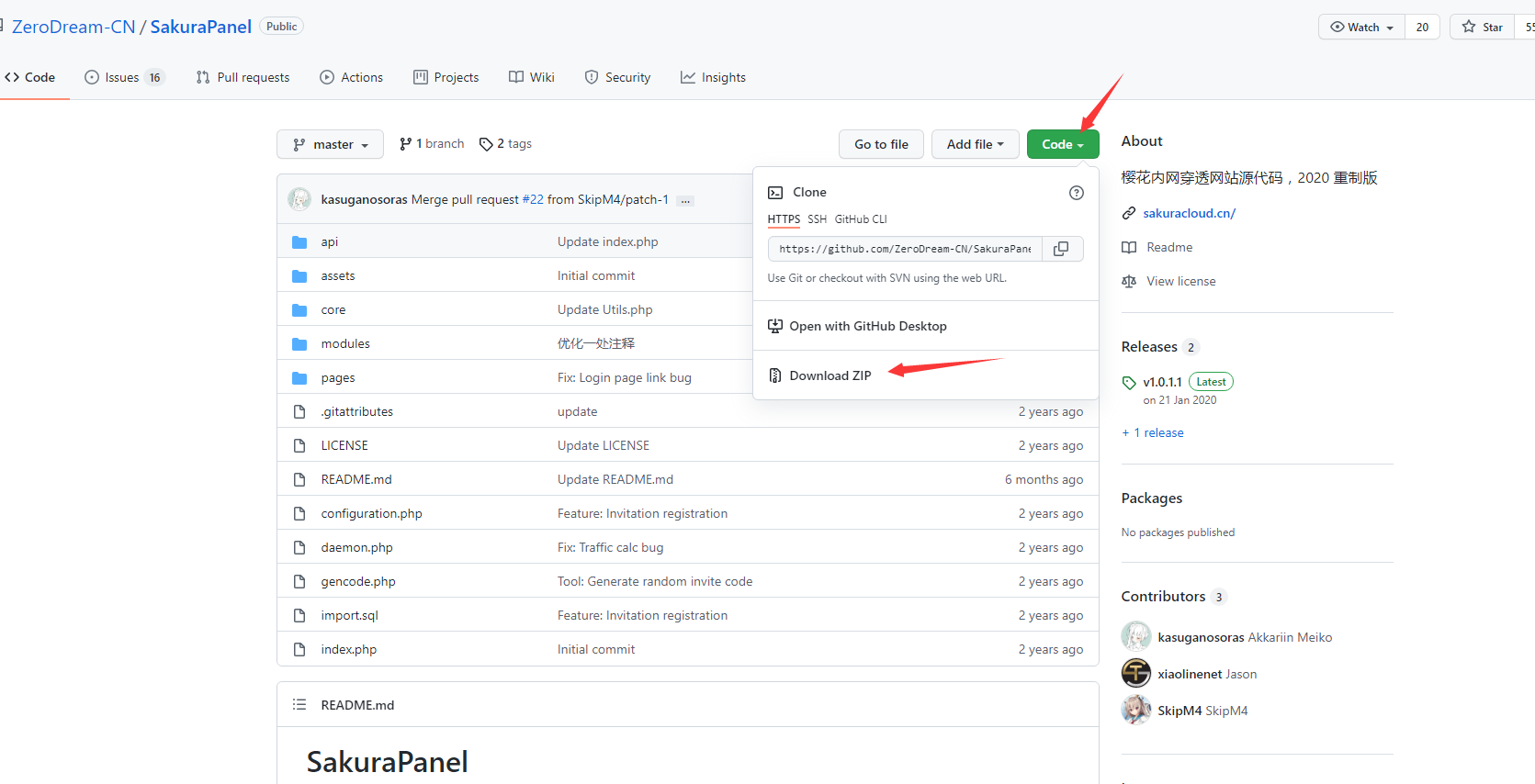Go to the Actions tab

351,78
